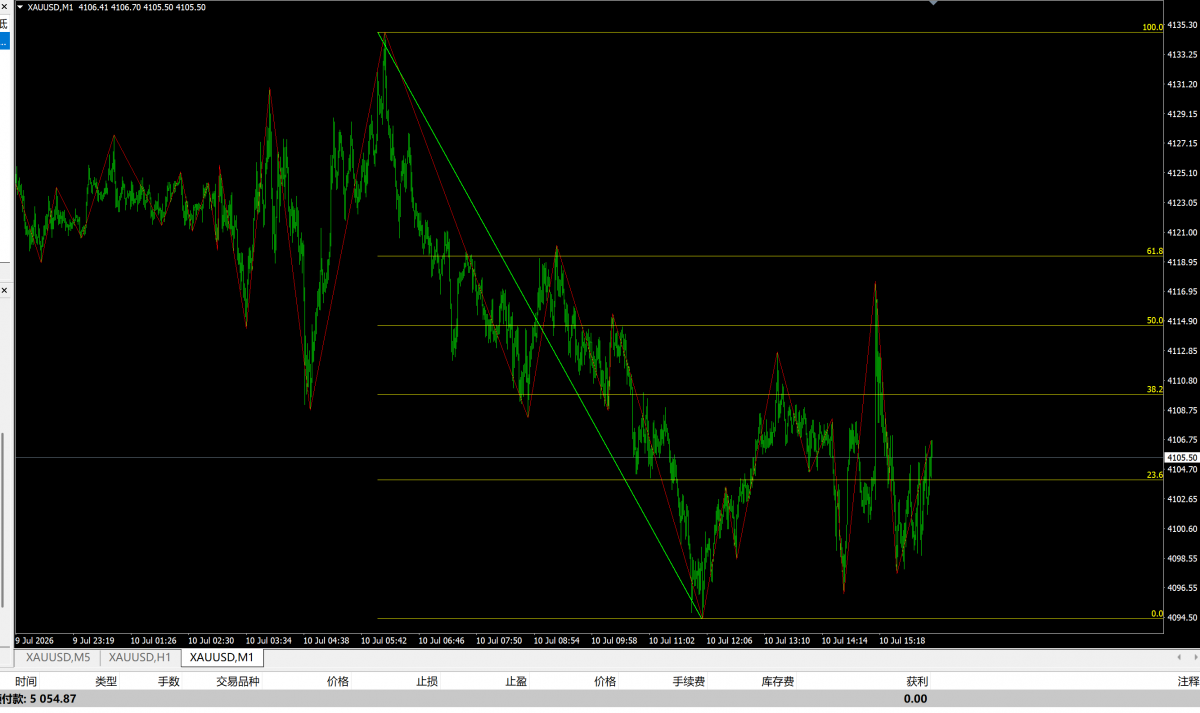The height and width of the screenshot is (713, 1200).
Task: Click the current price tag 4105.50 on scale
Action: (x=1183, y=457)
